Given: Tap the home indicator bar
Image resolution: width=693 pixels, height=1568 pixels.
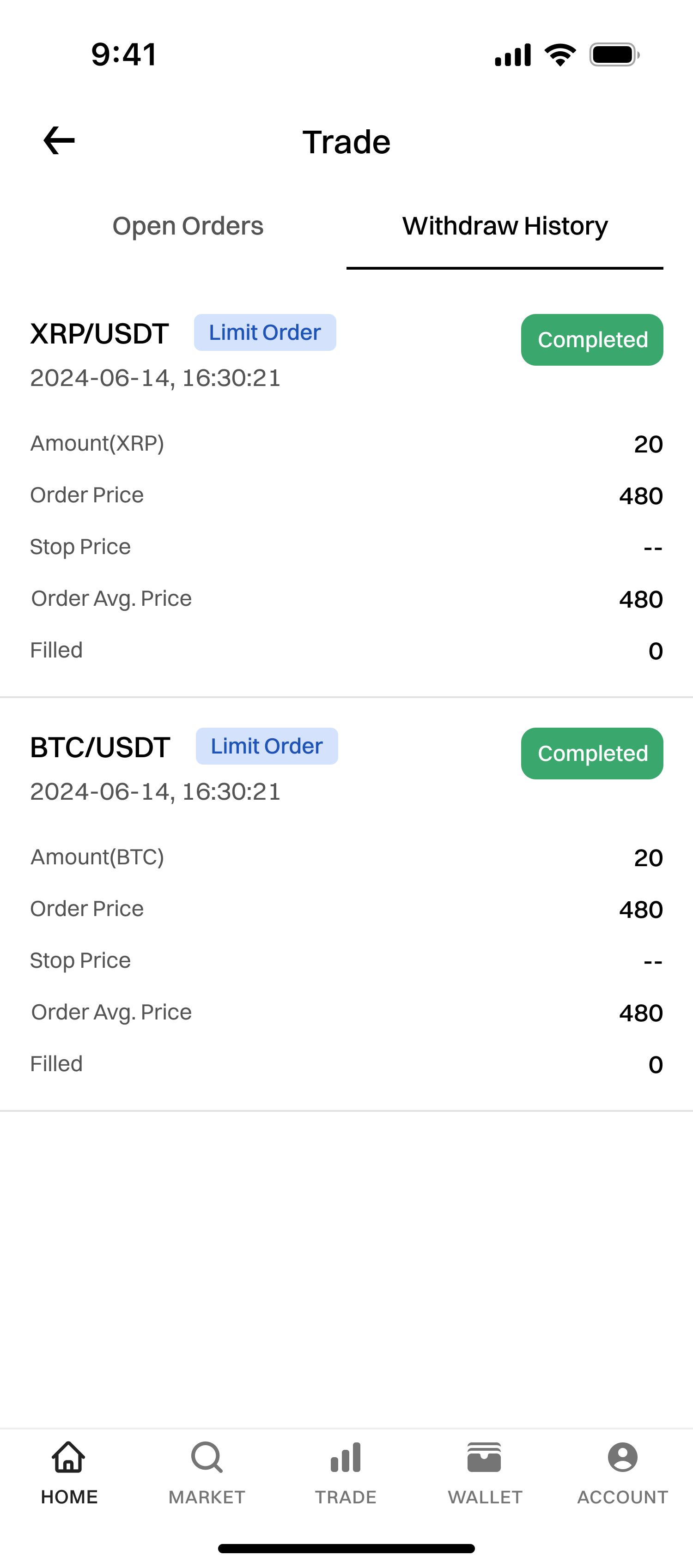Looking at the screenshot, I should point(346,1549).
